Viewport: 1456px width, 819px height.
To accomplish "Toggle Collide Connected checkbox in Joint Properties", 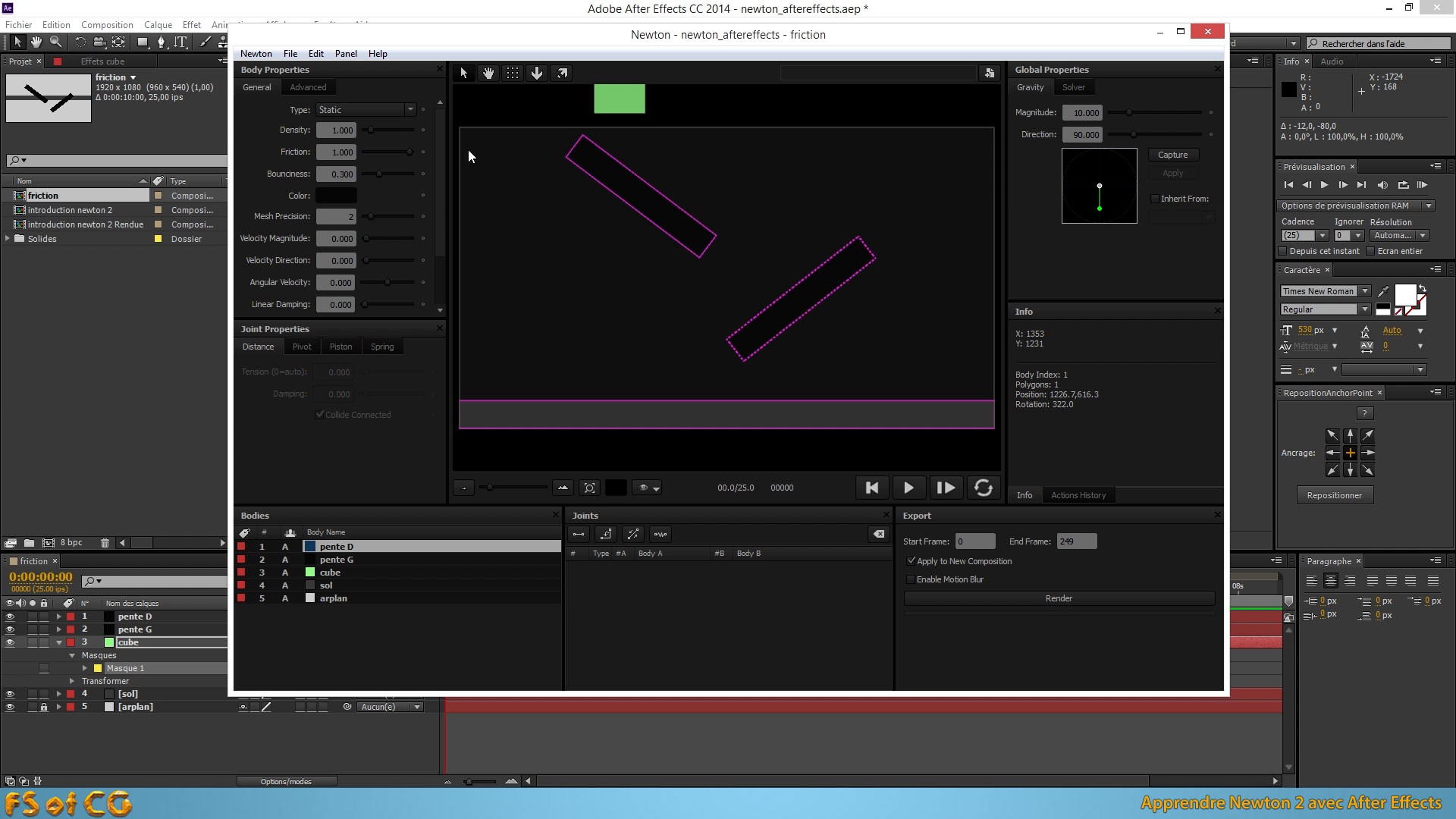I will [x=319, y=414].
